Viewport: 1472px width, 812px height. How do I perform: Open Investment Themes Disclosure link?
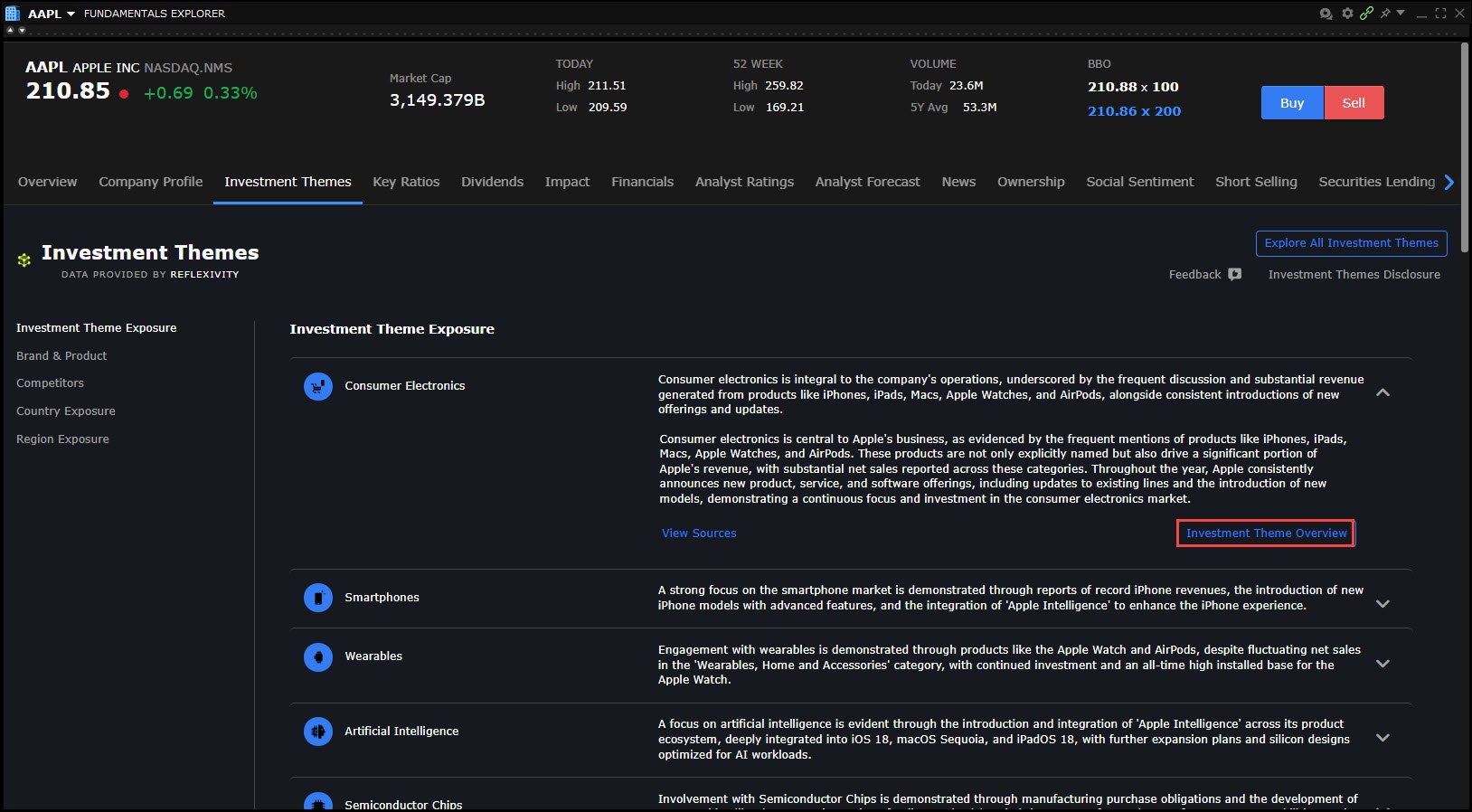[x=1354, y=274]
